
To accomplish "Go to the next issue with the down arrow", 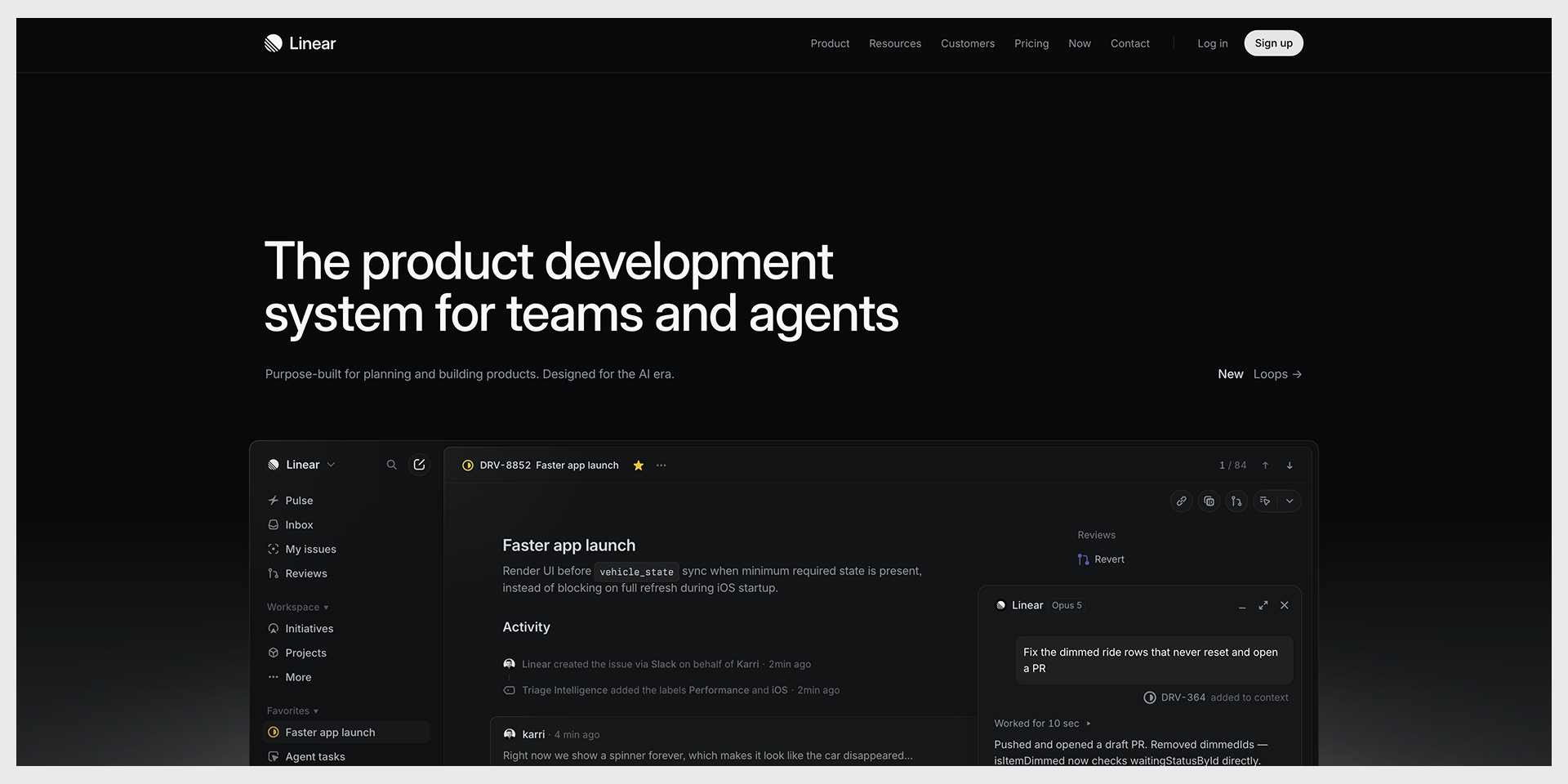I will pos(1290,465).
